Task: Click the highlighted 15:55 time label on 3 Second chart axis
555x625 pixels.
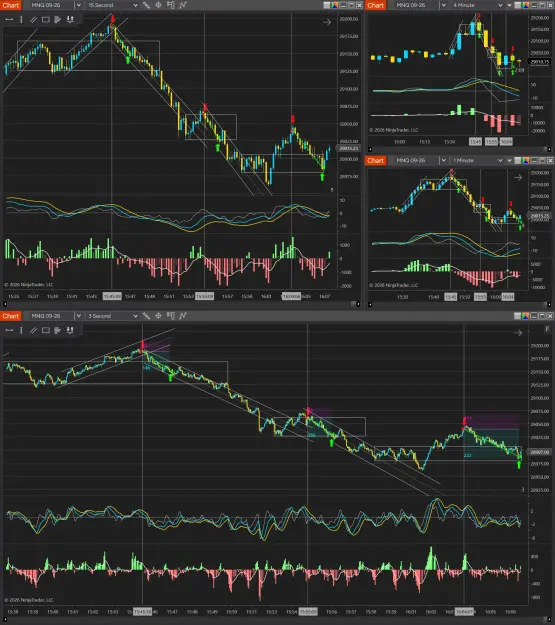Action: tap(308, 611)
